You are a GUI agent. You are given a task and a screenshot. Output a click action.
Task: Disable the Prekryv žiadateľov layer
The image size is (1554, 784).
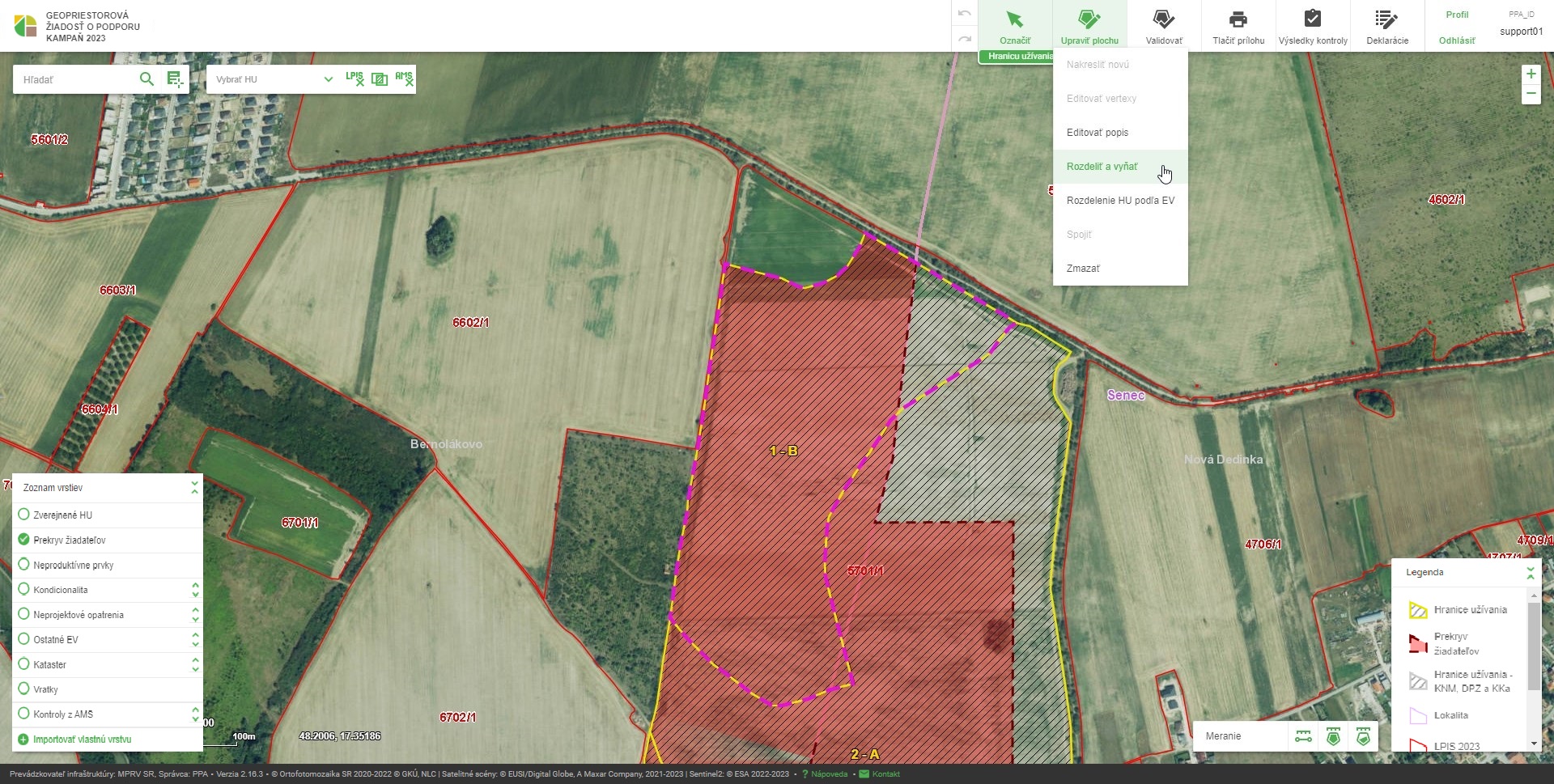(x=23, y=540)
